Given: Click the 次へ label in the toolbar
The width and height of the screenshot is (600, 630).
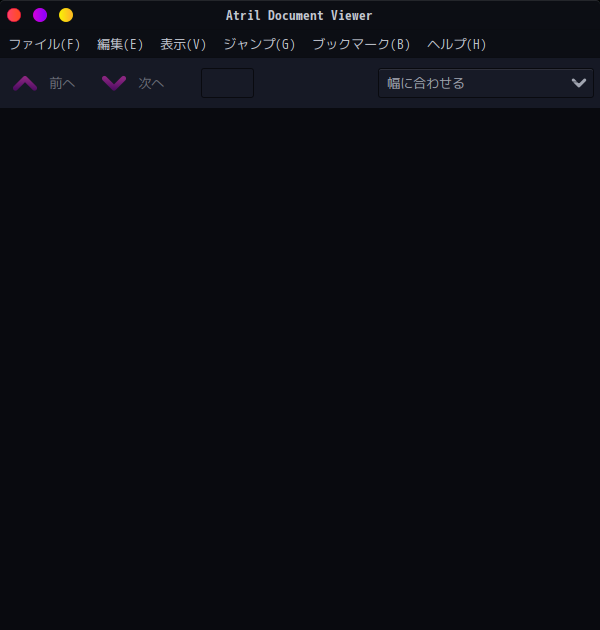Looking at the screenshot, I should (x=151, y=83).
